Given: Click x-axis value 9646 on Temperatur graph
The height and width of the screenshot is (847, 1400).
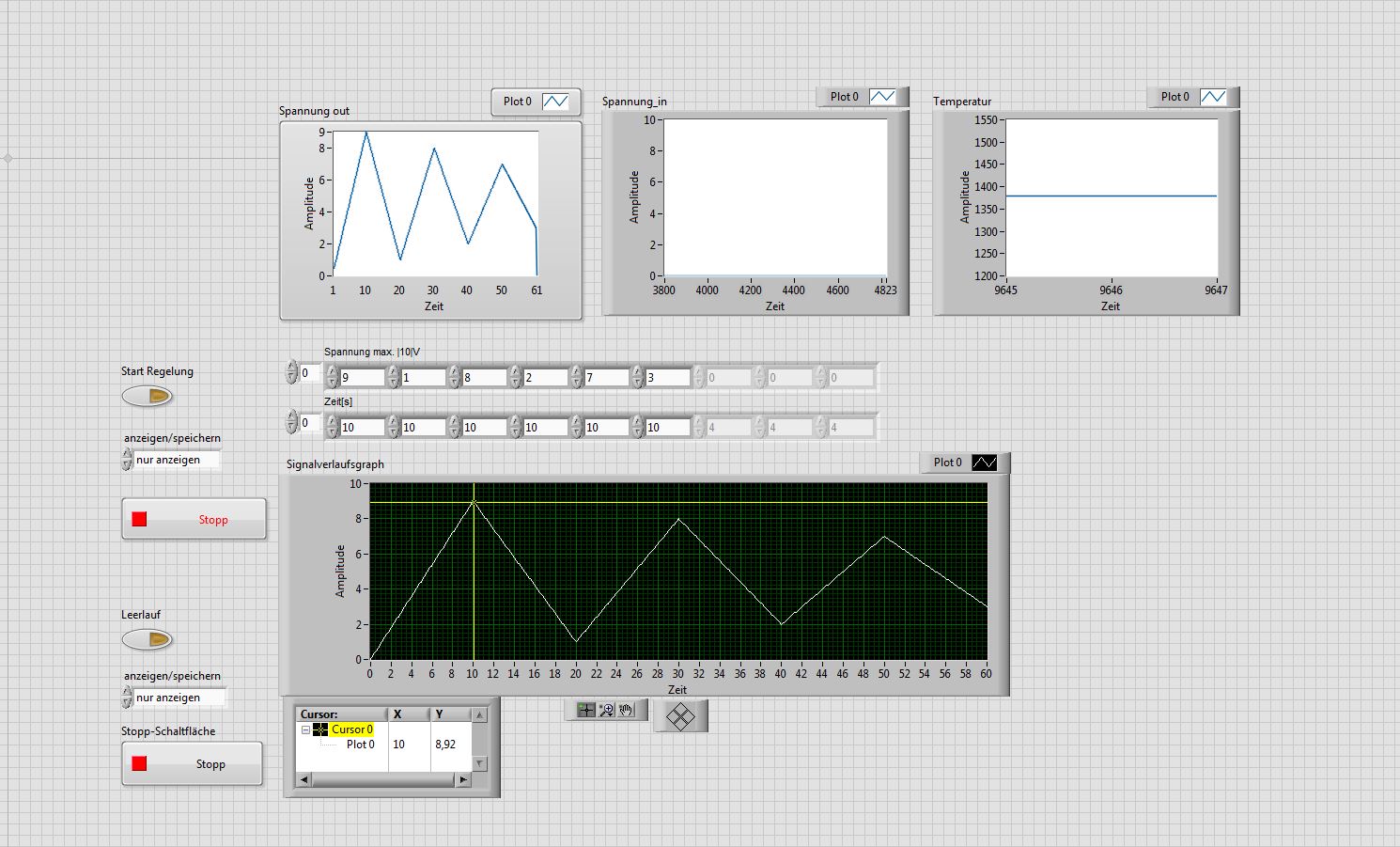Looking at the screenshot, I should 1111,290.
